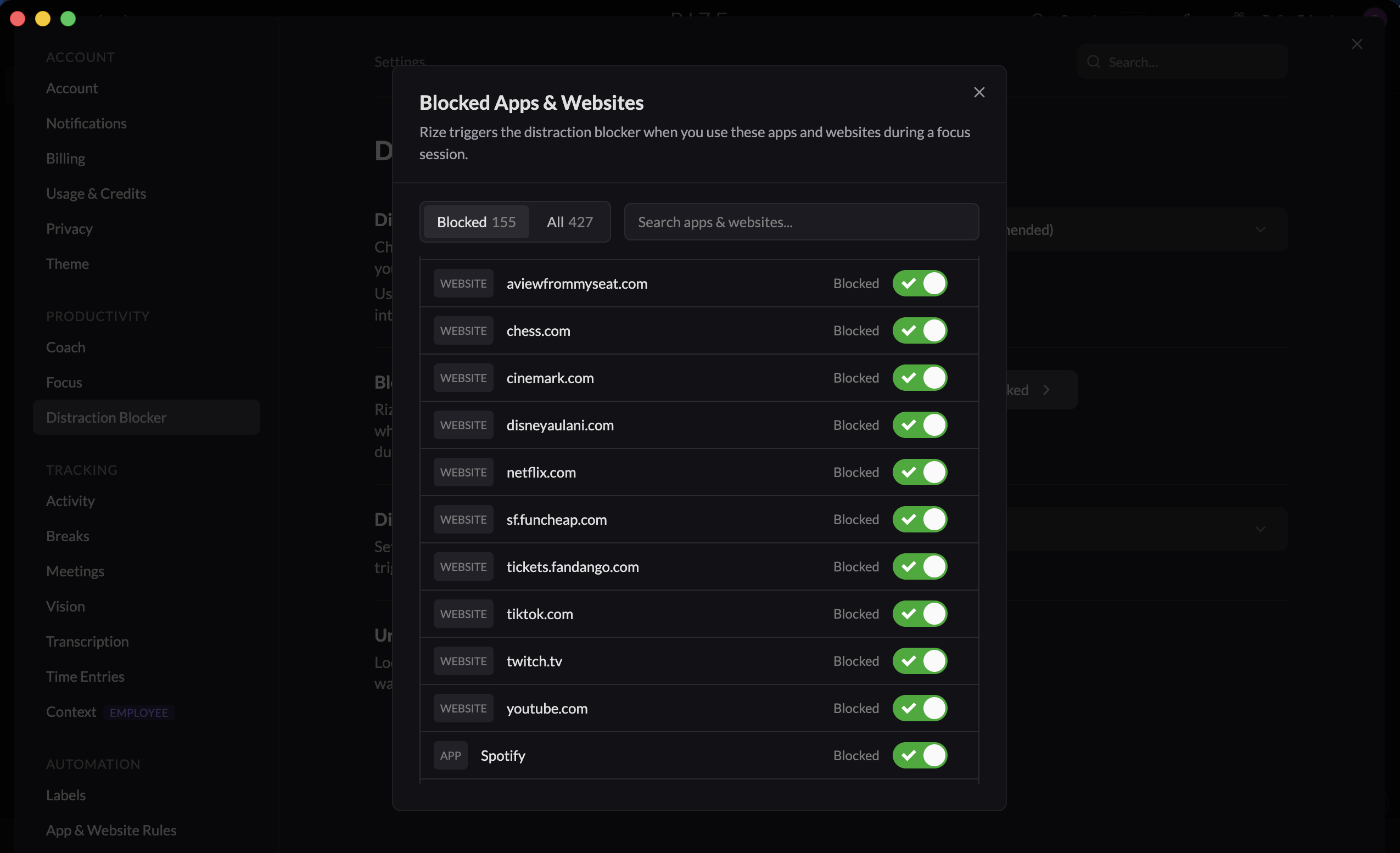Screen dimensions: 1400x853
Task: Open Vision settings
Action: (x=65, y=606)
